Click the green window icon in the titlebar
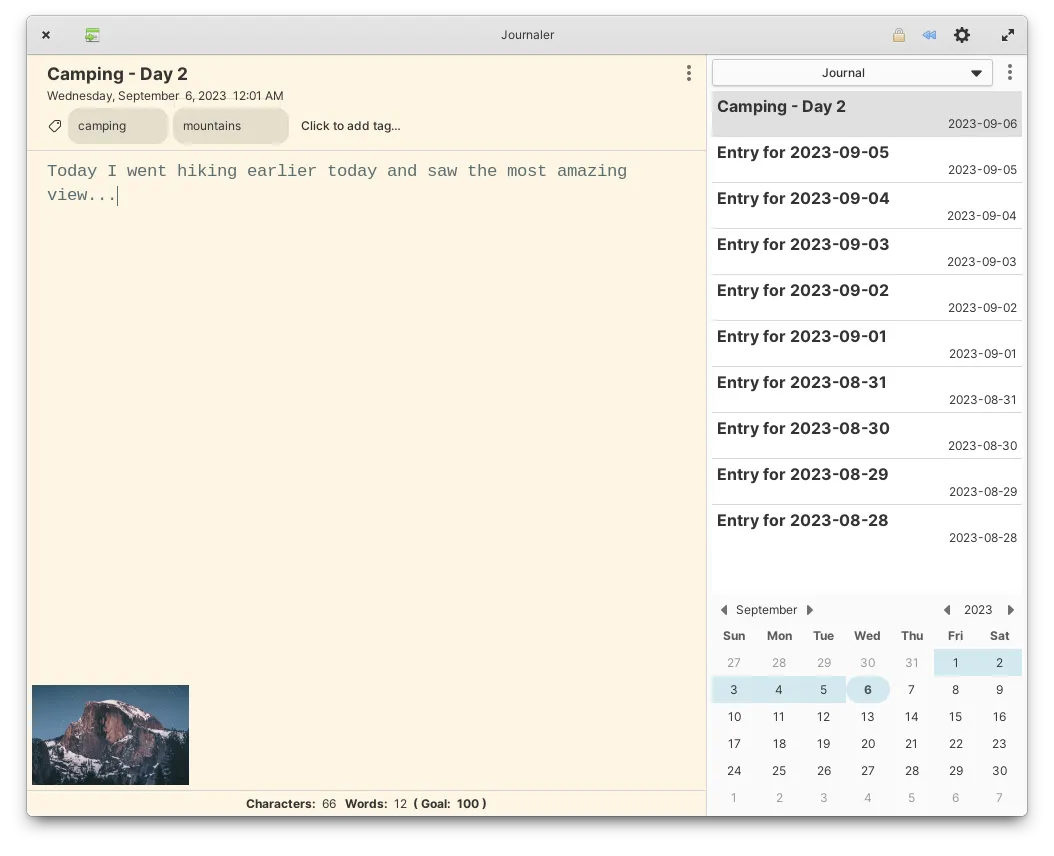This screenshot has height=856, width=1054. 92,34
